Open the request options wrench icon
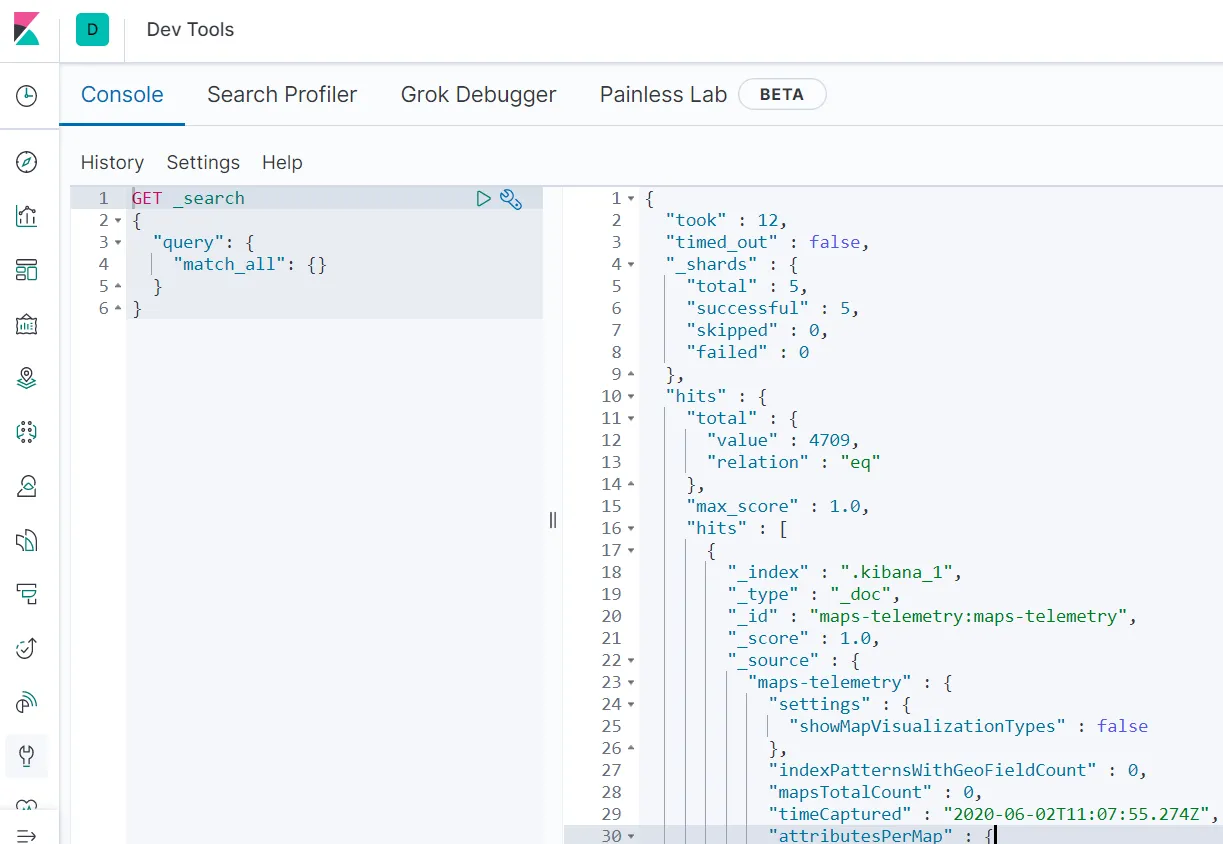The width and height of the screenshot is (1223, 844). click(x=511, y=199)
